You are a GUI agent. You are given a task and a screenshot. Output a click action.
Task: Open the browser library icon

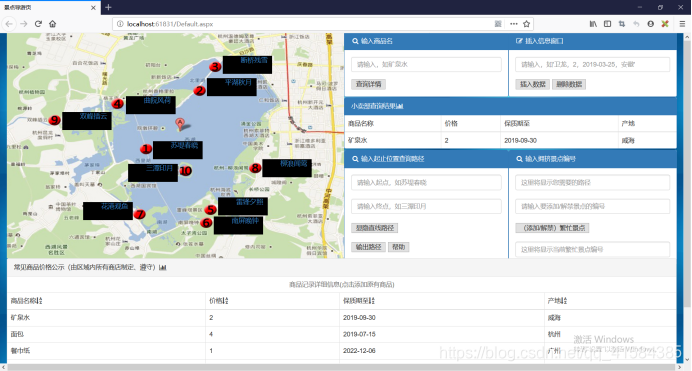click(593, 24)
